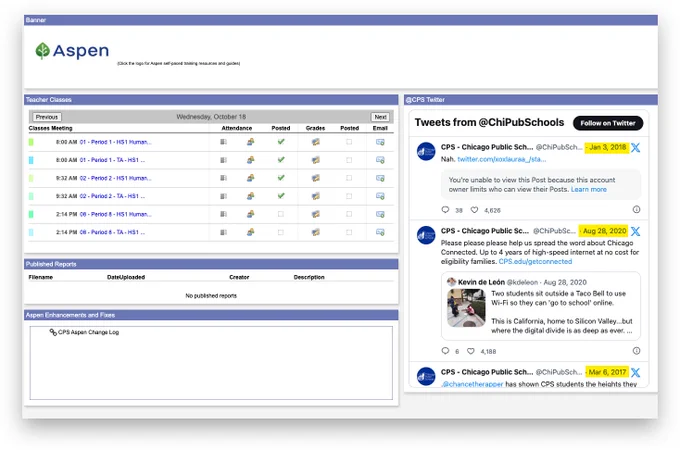Screen dimensions: 680x450
Task: Open the Kevin de León tweet photo thumbnail
Action: [x=466, y=308]
